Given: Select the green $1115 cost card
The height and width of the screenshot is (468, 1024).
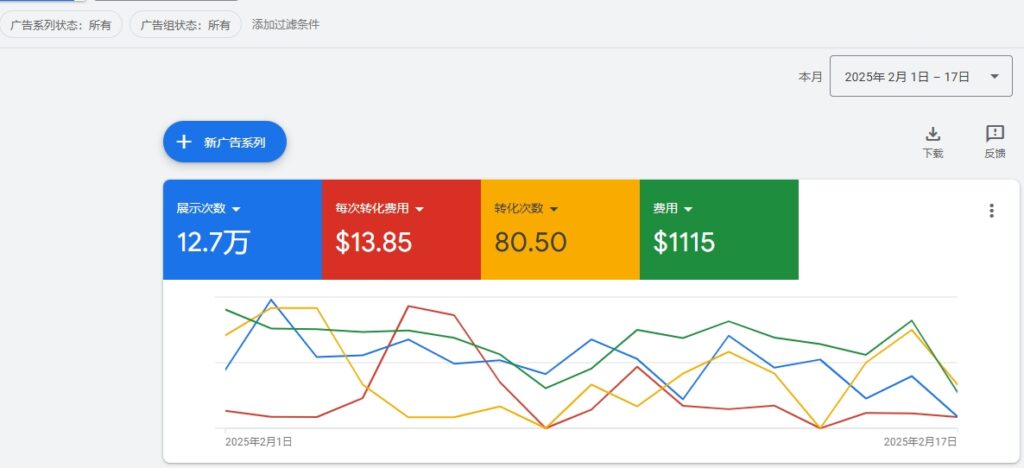Looking at the screenshot, I should click(x=719, y=230).
